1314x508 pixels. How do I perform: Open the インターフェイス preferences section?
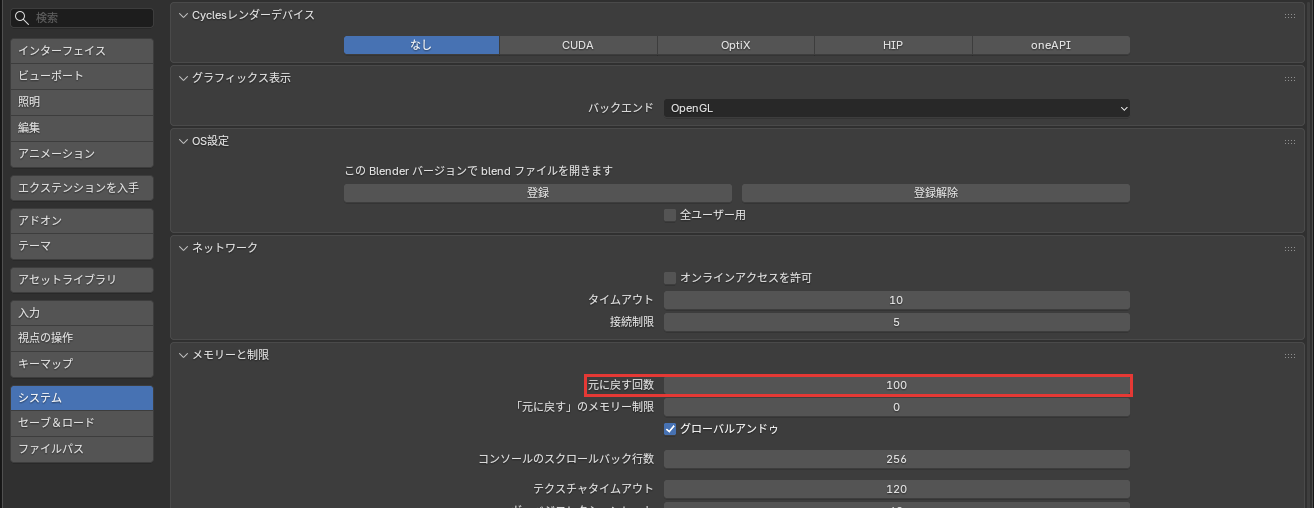(x=82, y=51)
